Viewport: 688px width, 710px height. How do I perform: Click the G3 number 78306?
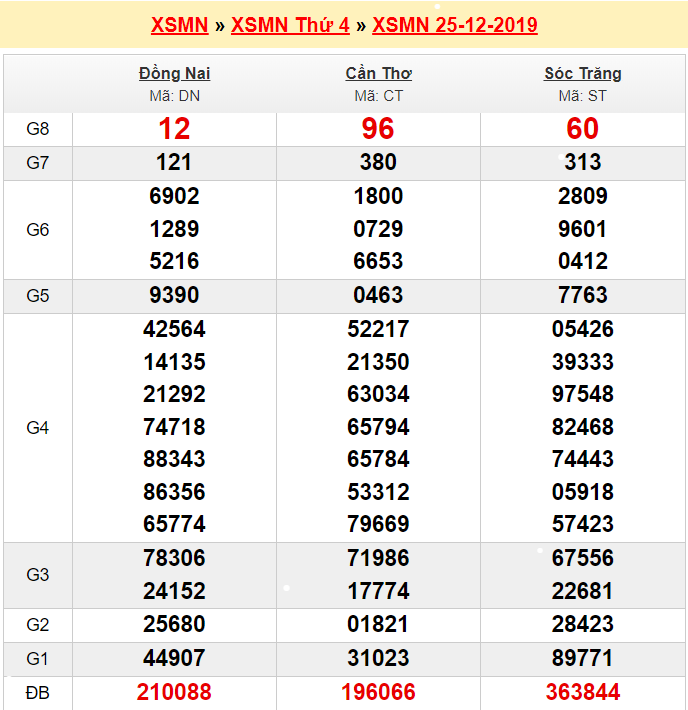click(x=174, y=558)
